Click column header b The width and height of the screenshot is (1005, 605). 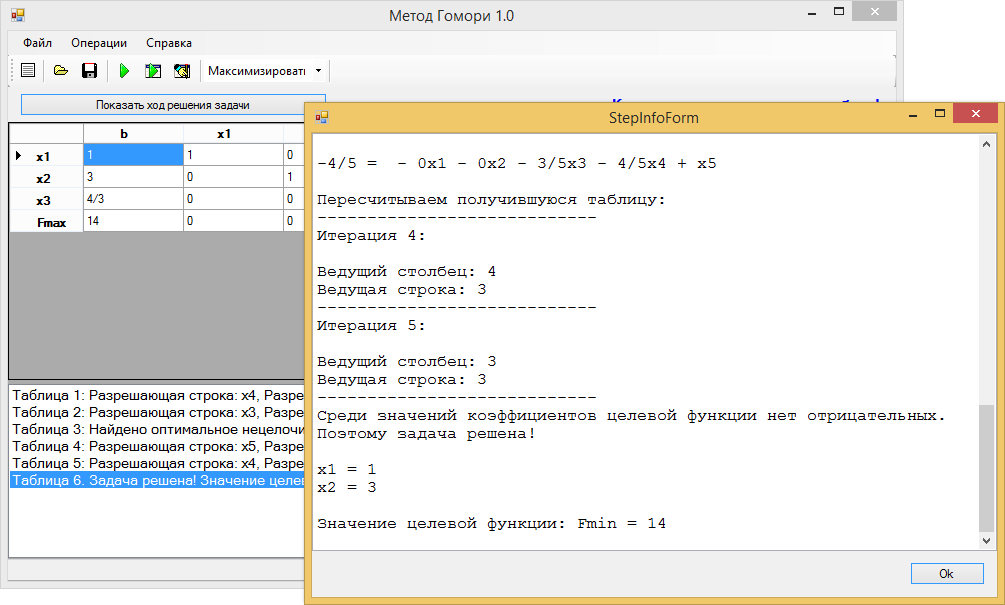[133, 133]
